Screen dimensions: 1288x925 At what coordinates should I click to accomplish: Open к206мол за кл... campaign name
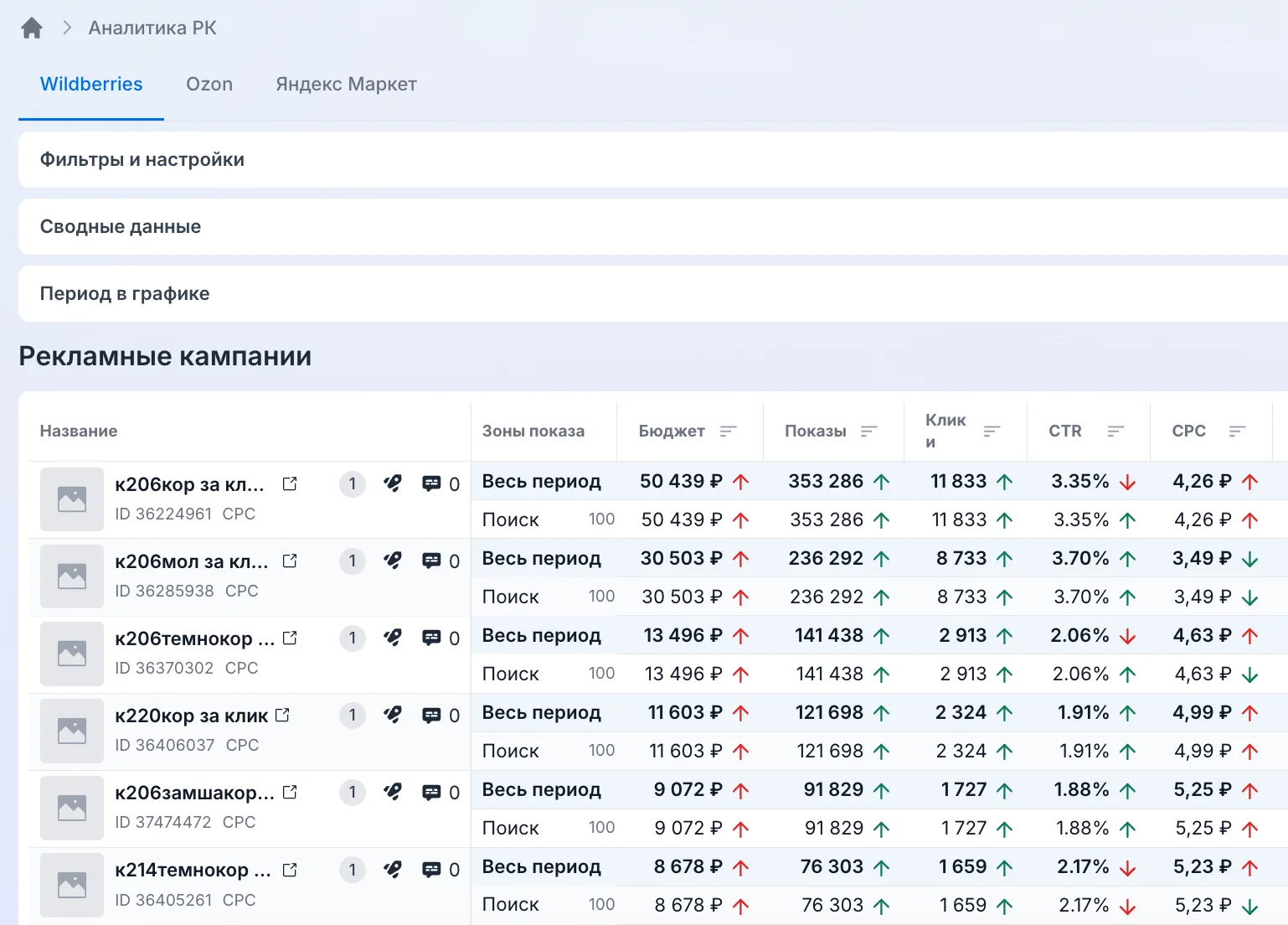point(192,561)
